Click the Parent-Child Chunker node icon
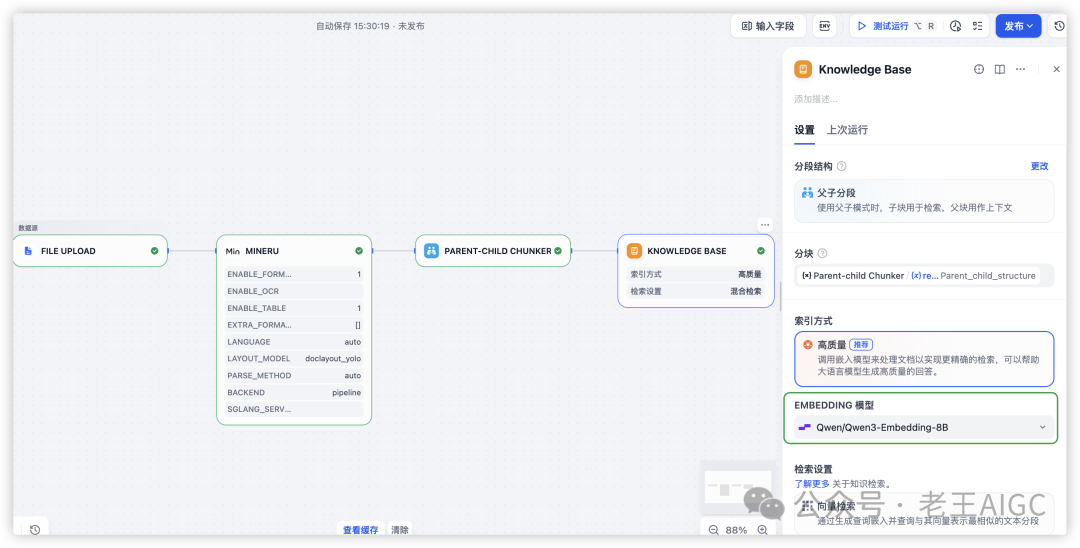 (x=432, y=251)
